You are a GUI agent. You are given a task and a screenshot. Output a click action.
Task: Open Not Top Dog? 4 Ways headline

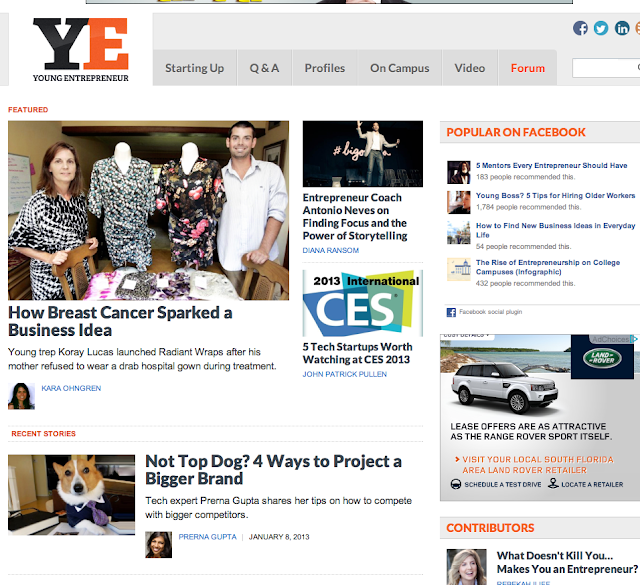point(273,470)
